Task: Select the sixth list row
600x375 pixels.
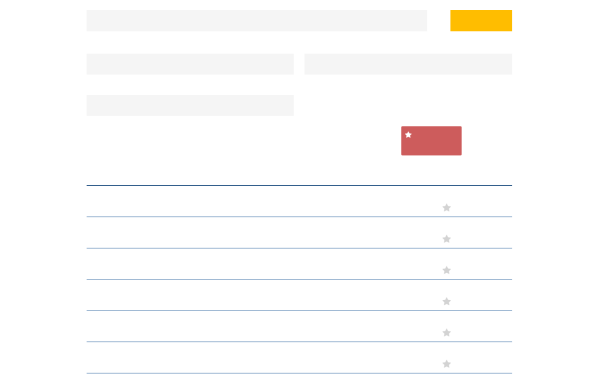Action: pyautogui.click(x=299, y=357)
